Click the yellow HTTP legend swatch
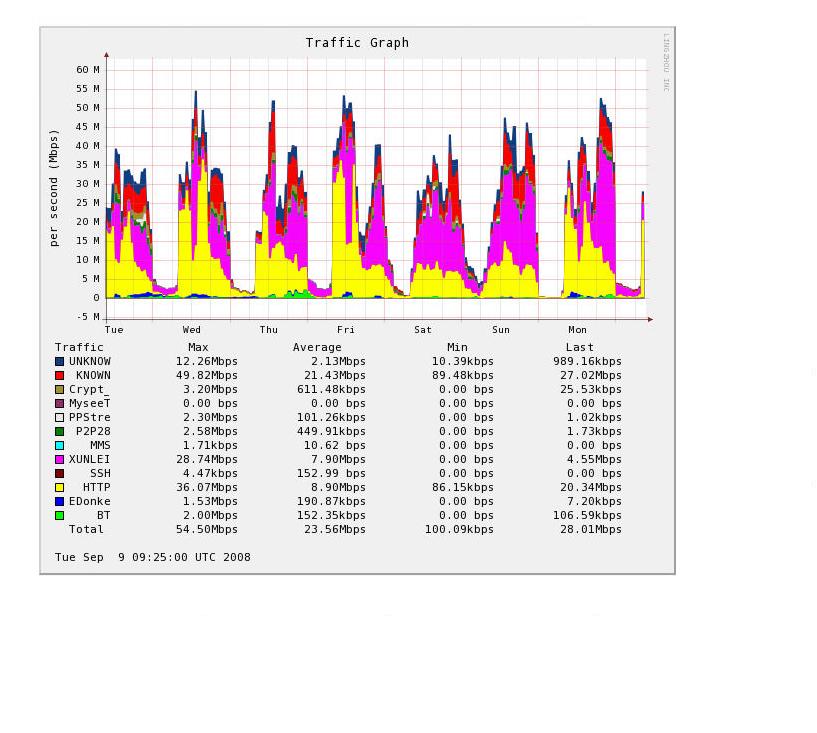 60,488
